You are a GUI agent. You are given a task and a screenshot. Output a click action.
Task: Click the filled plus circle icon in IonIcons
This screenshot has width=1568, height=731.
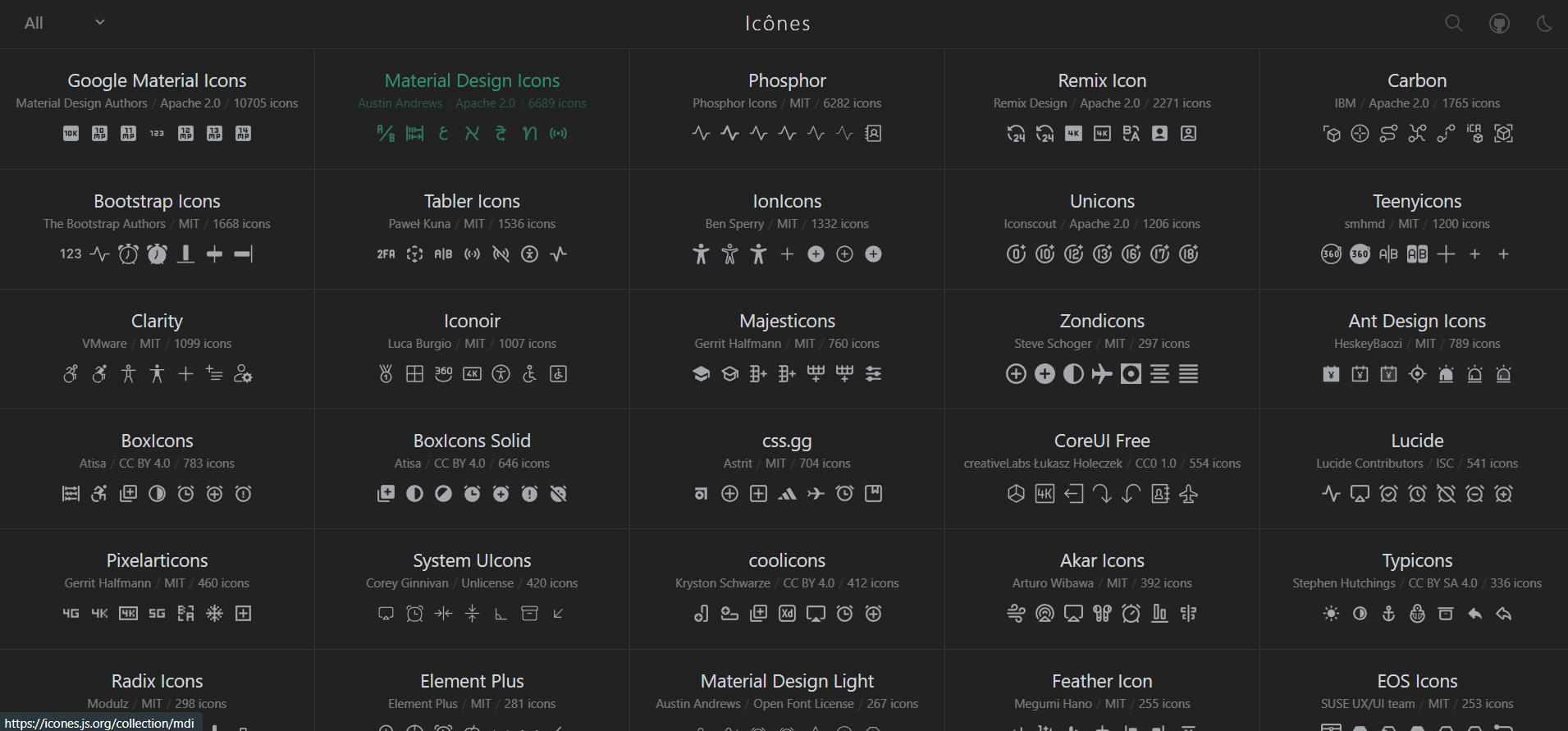pos(816,254)
